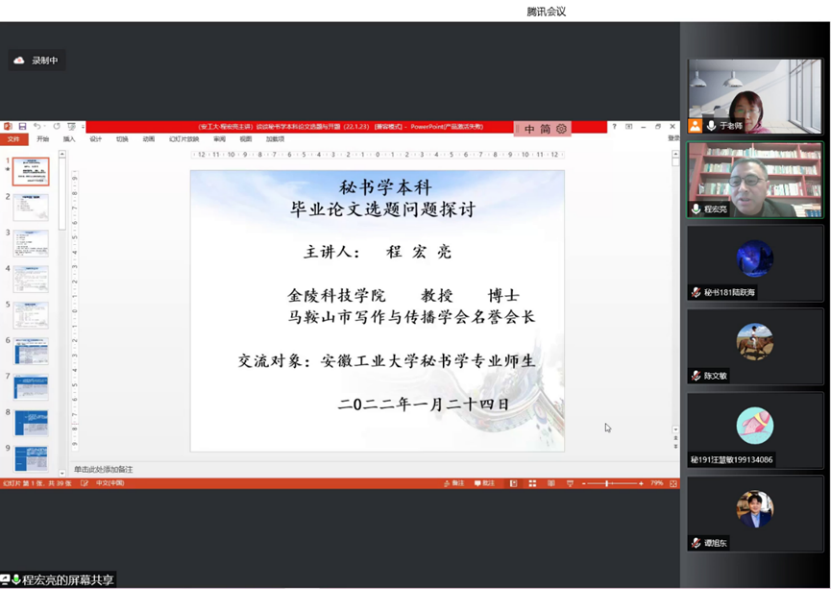Viewport: 831px width, 589px height.
Task: Open the Undo history dropdown arrow
Action: [45, 127]
